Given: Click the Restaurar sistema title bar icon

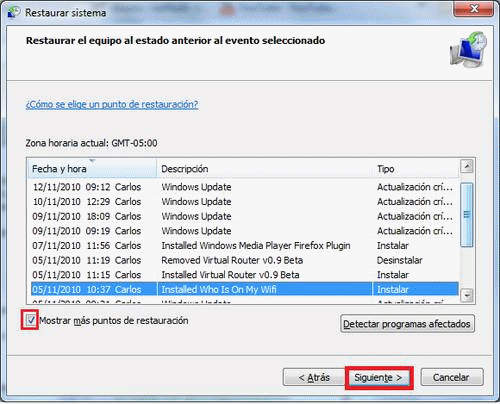Looking at the screenshot, I should pos(14,12).
